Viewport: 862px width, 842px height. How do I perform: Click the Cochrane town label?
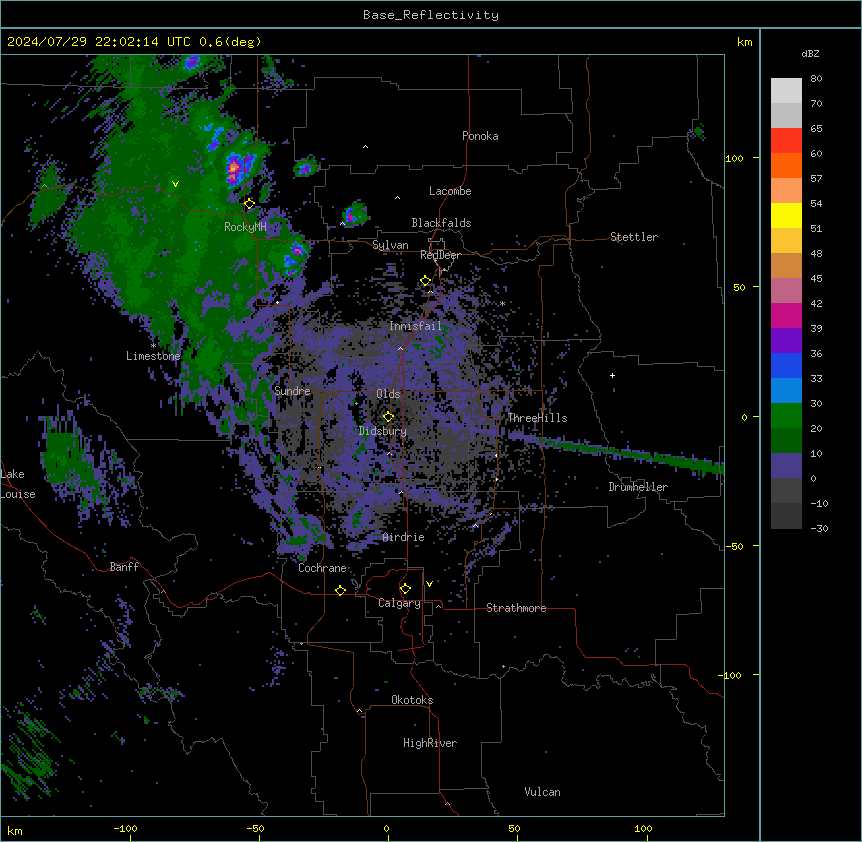[322, 568]
